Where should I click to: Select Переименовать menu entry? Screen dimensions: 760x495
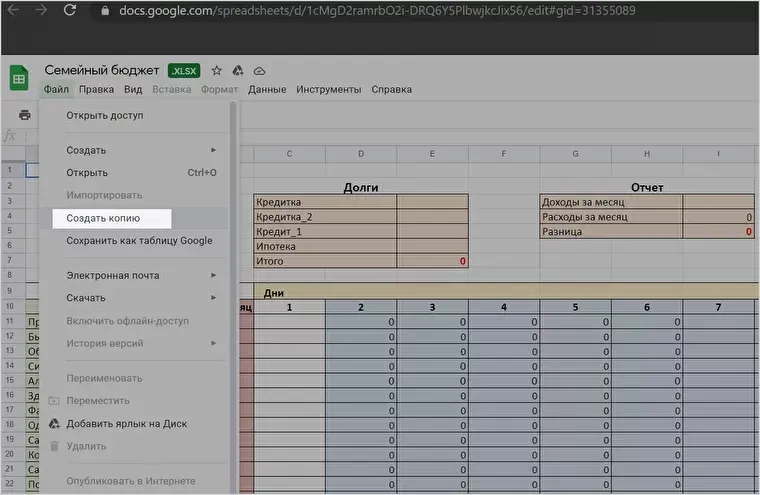(x=134, y=378)
